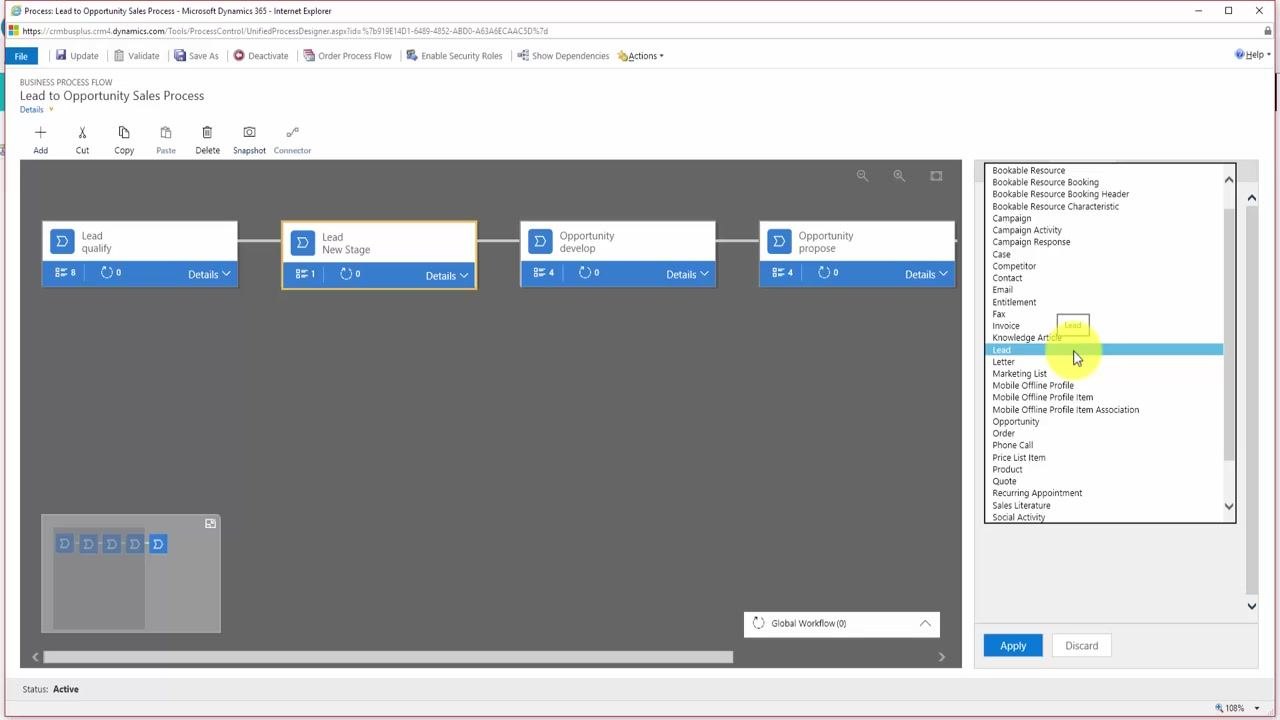Click the Update save button
This screenshot has width=1280, height=720.
[x=77, y=56]
